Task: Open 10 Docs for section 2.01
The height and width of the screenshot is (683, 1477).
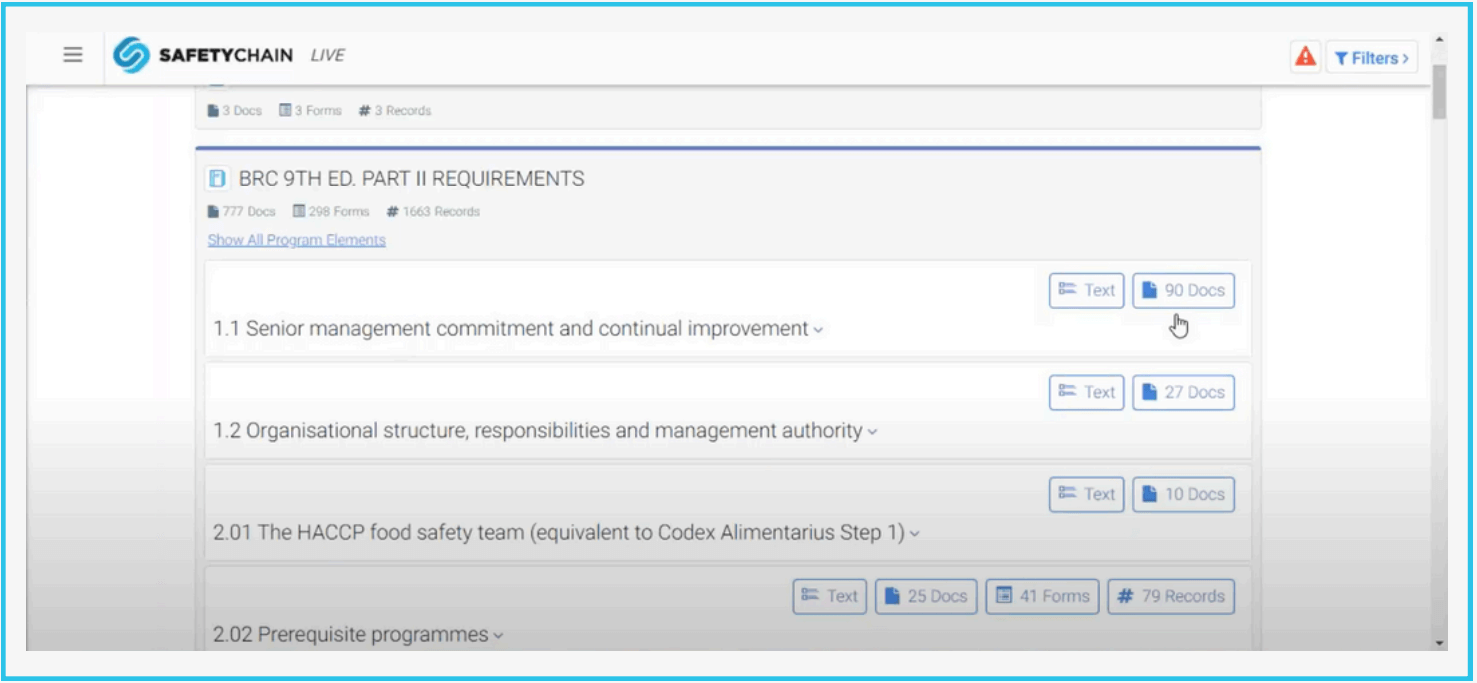Action: pos(1184,494)
